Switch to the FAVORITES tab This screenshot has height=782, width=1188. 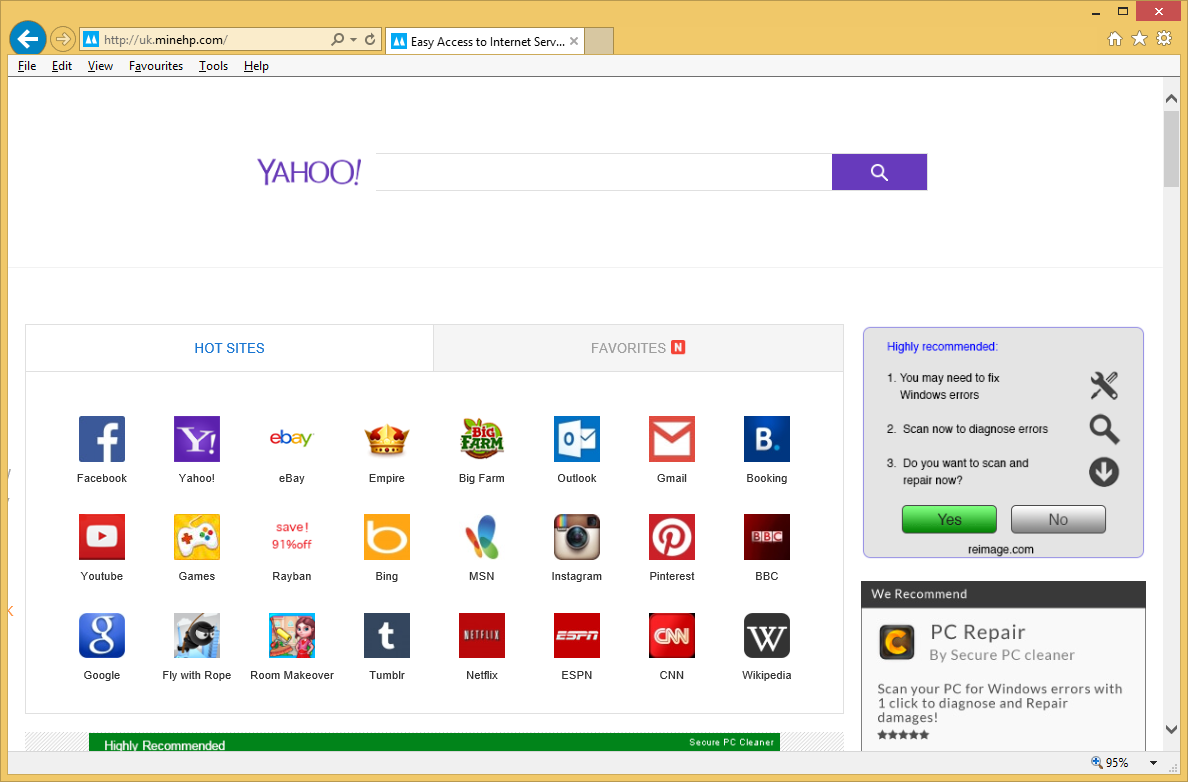pos(637,348)
